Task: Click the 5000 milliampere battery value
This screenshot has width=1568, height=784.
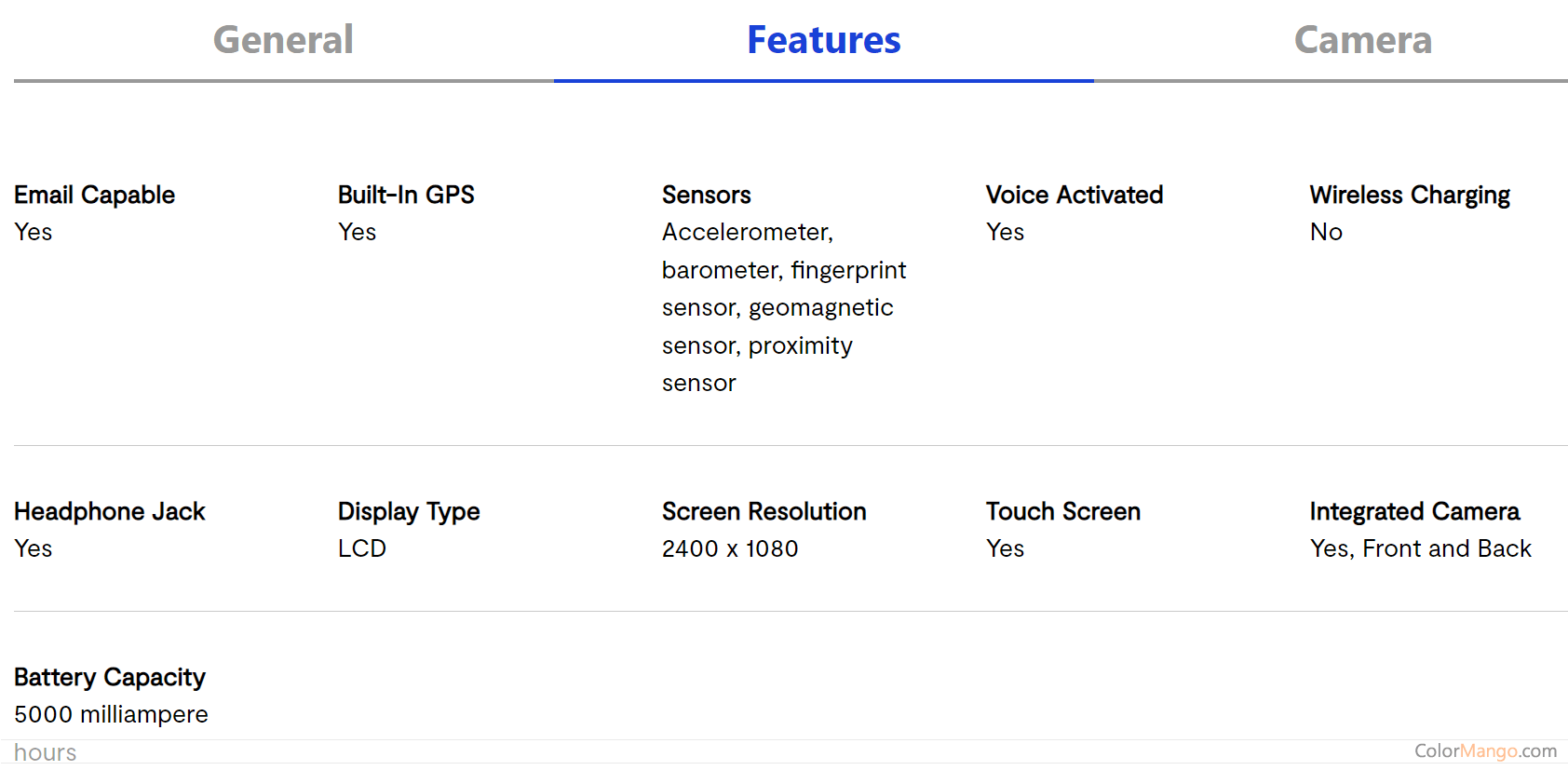Action: tap(111, 714)
